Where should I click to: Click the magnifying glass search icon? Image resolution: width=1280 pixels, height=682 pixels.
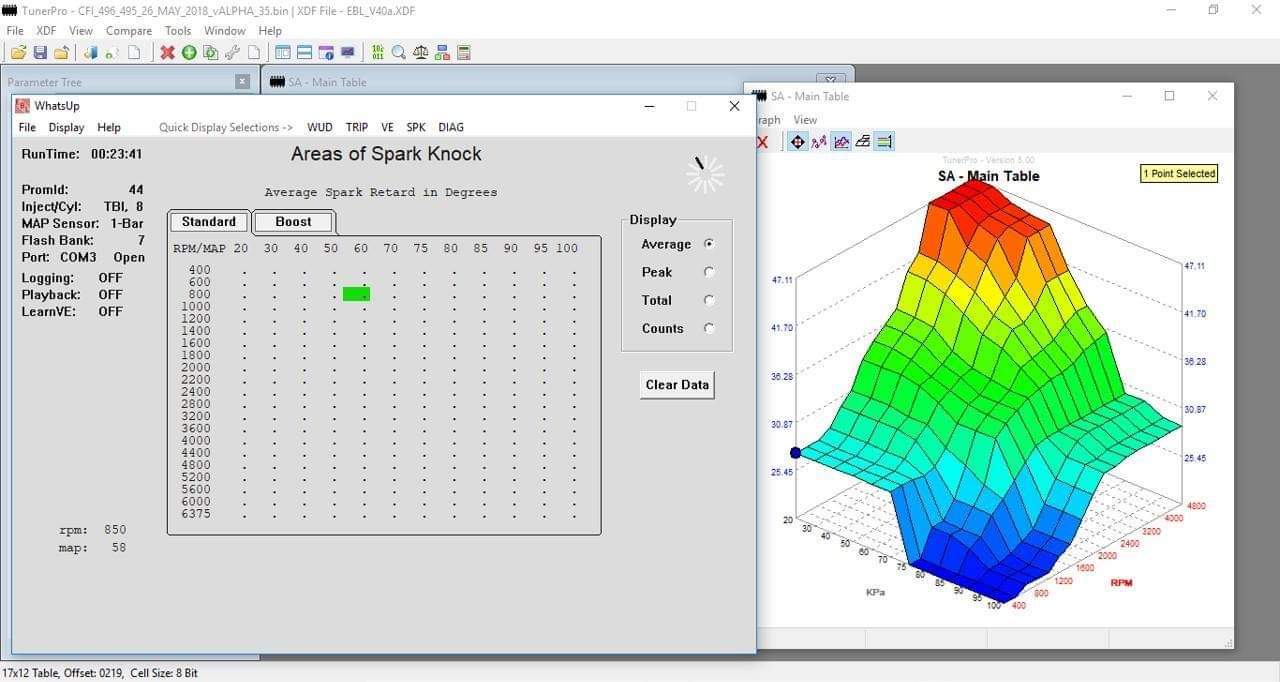click(x=399, y=52)
